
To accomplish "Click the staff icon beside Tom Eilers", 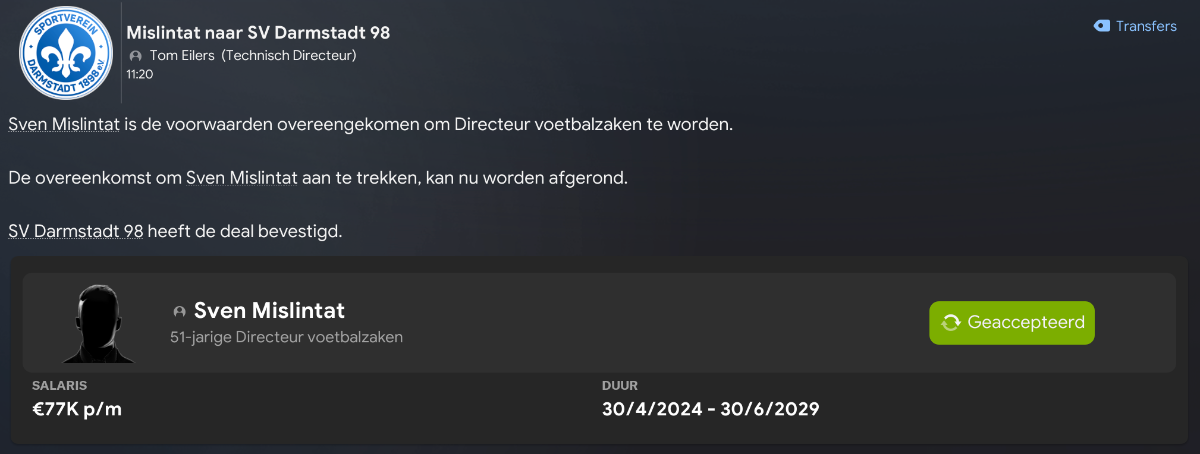I will [x=135, y=56].
